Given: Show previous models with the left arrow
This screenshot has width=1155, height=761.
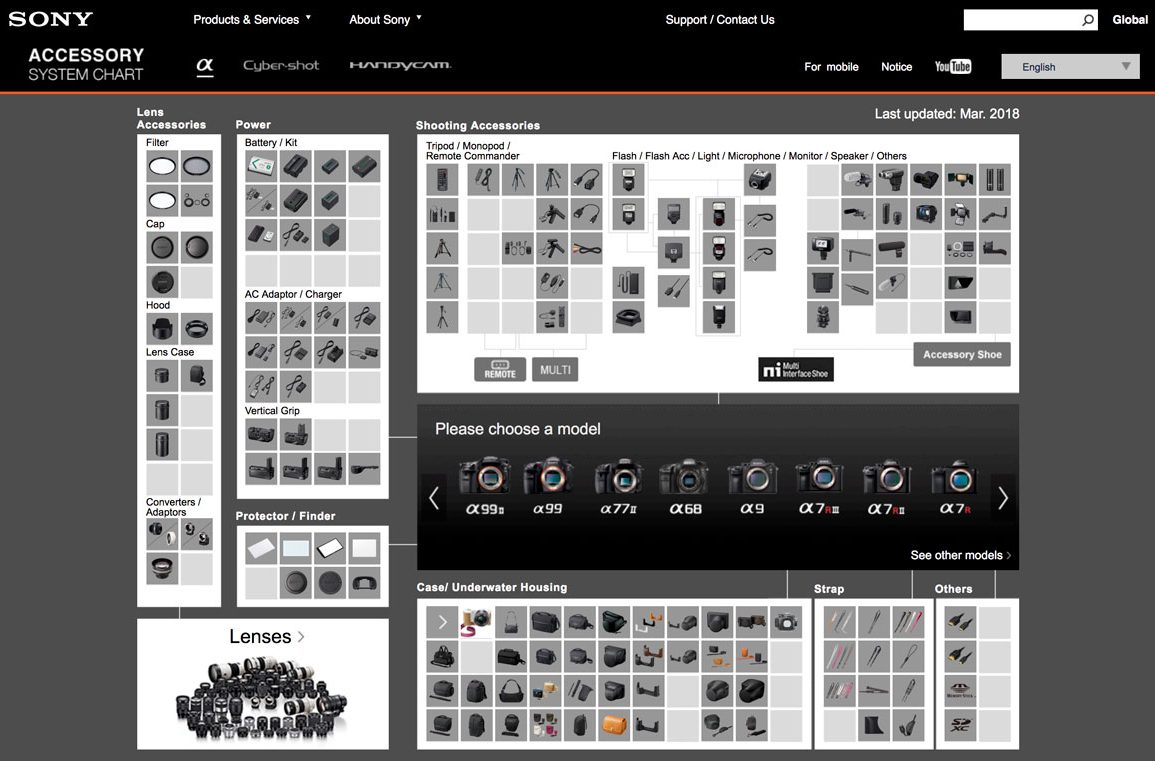Looking at the screenshot, I should pos(434,498).
